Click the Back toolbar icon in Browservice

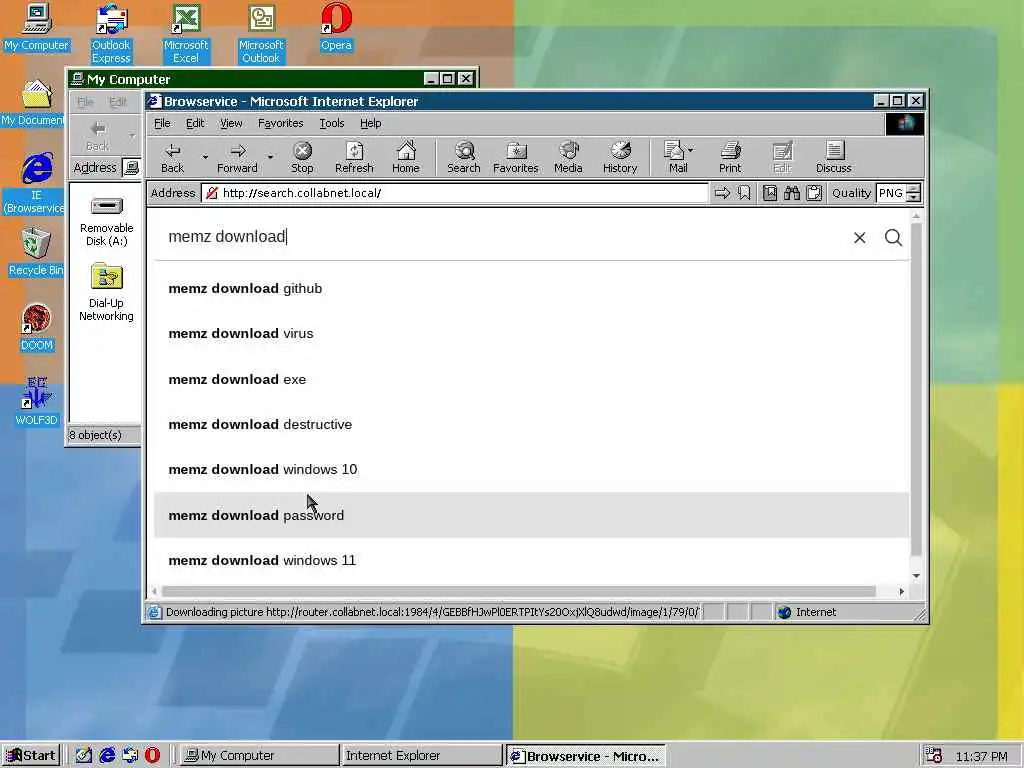tap(172, 158)
